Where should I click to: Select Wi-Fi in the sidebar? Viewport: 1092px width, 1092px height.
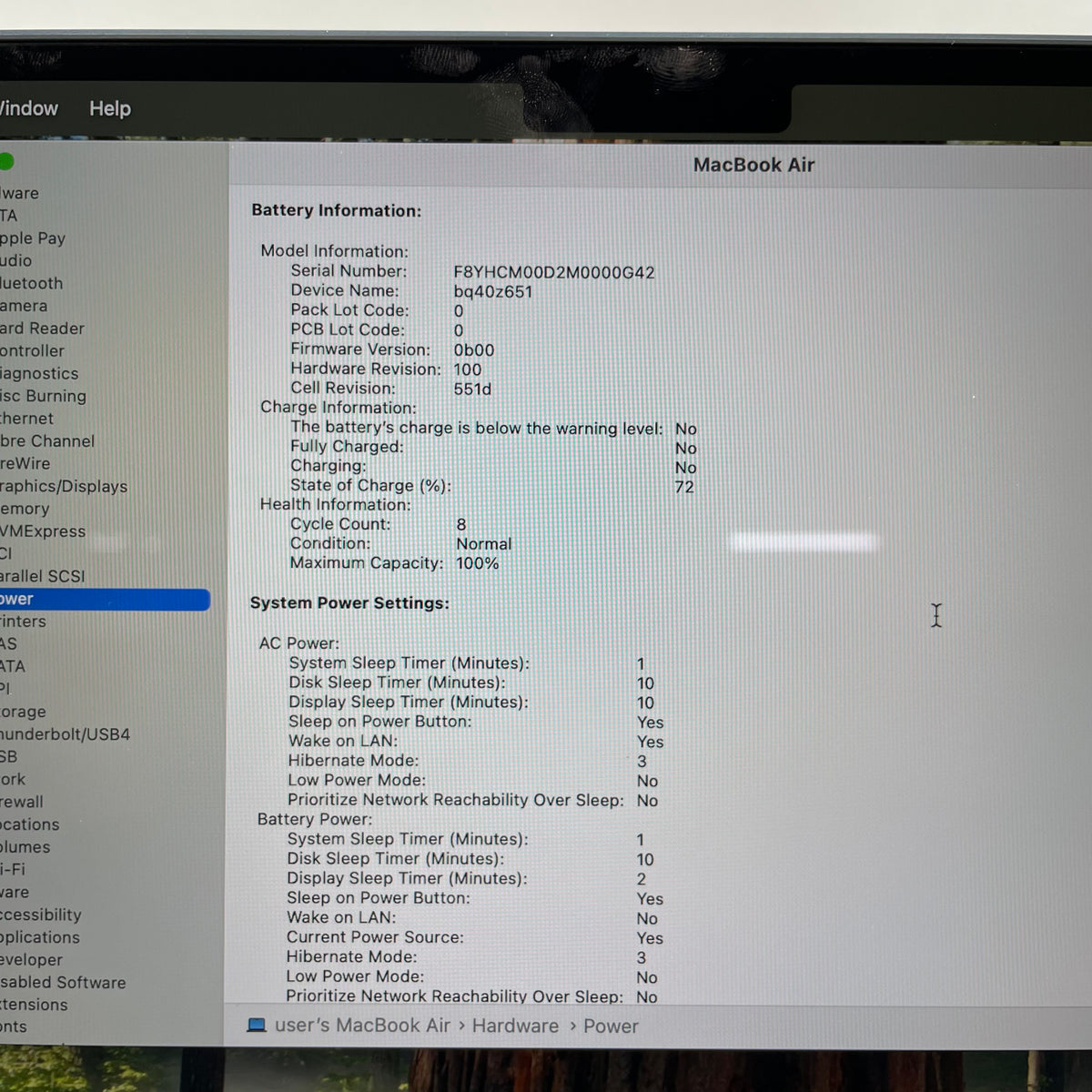[13, 870]
